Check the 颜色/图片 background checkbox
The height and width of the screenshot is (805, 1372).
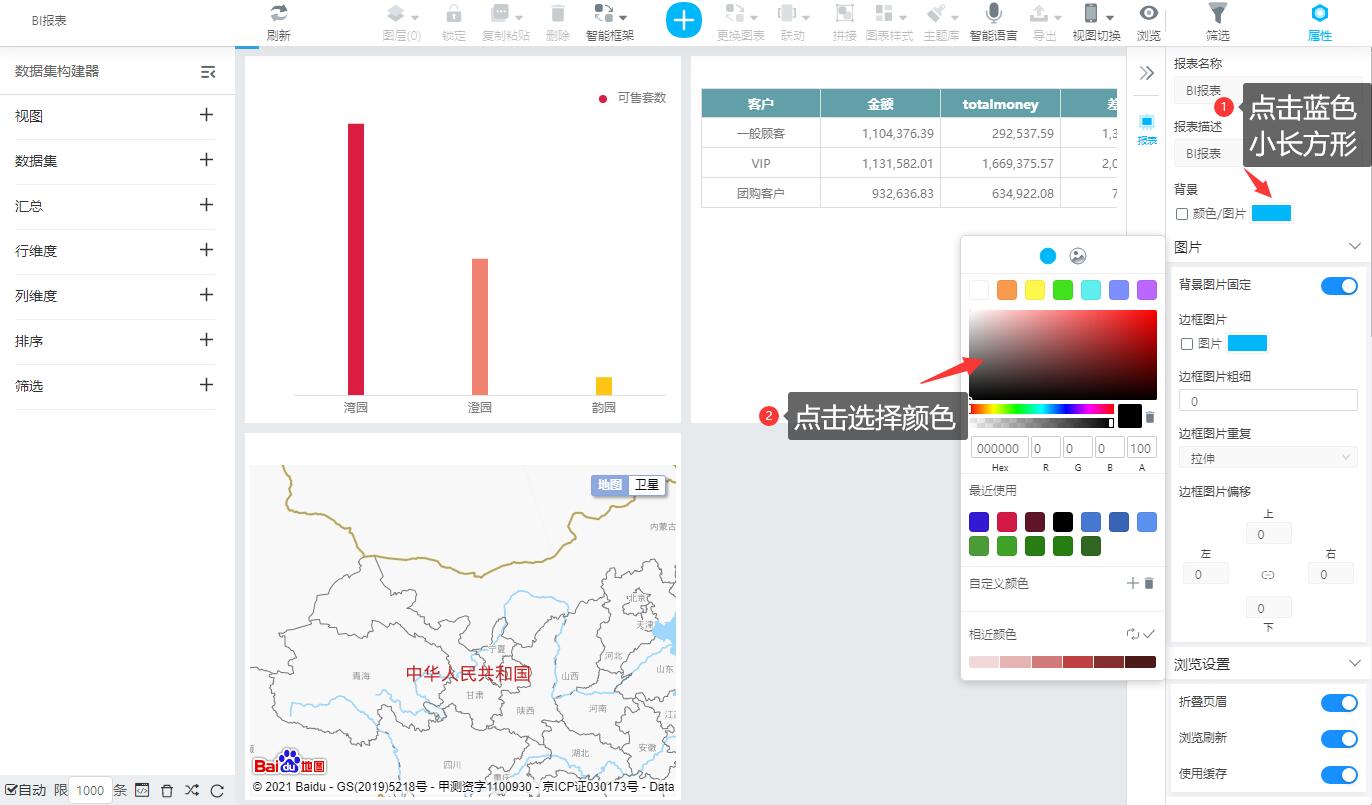[1182, 214]
